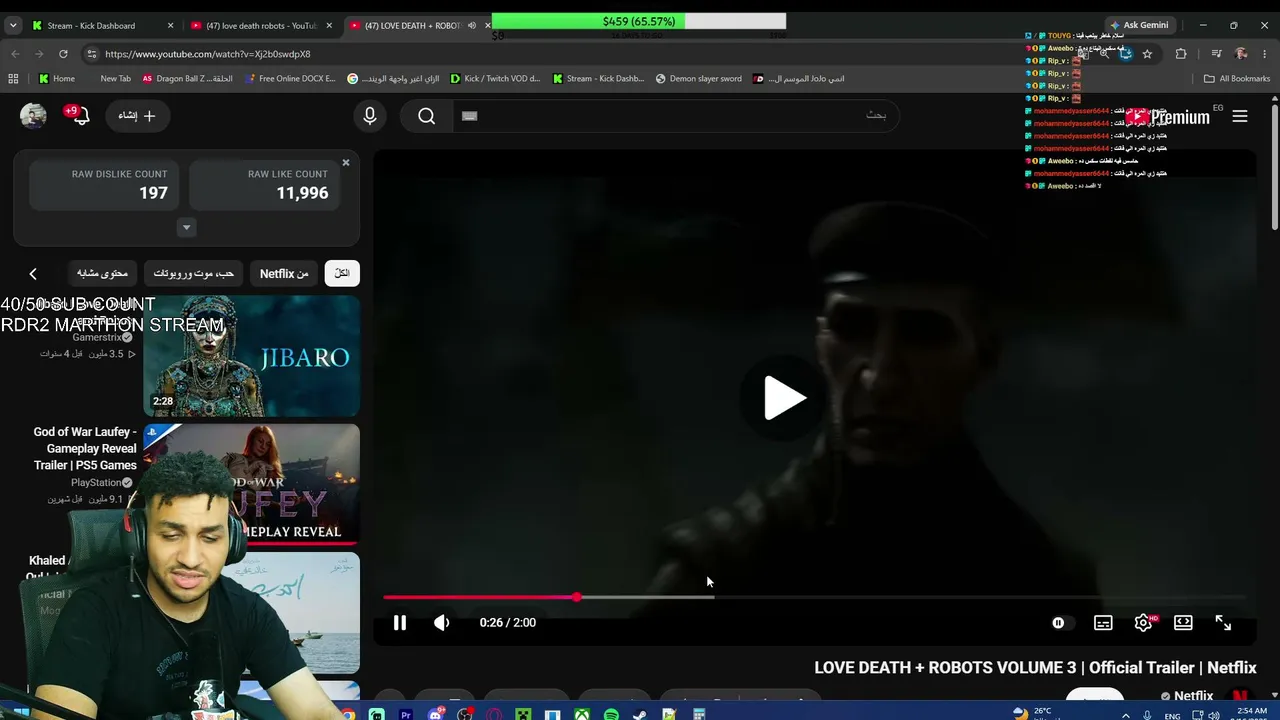The image size is (1280, 720).
Task: Go to YouTube Premium home logo
Action: [1167, 117]
